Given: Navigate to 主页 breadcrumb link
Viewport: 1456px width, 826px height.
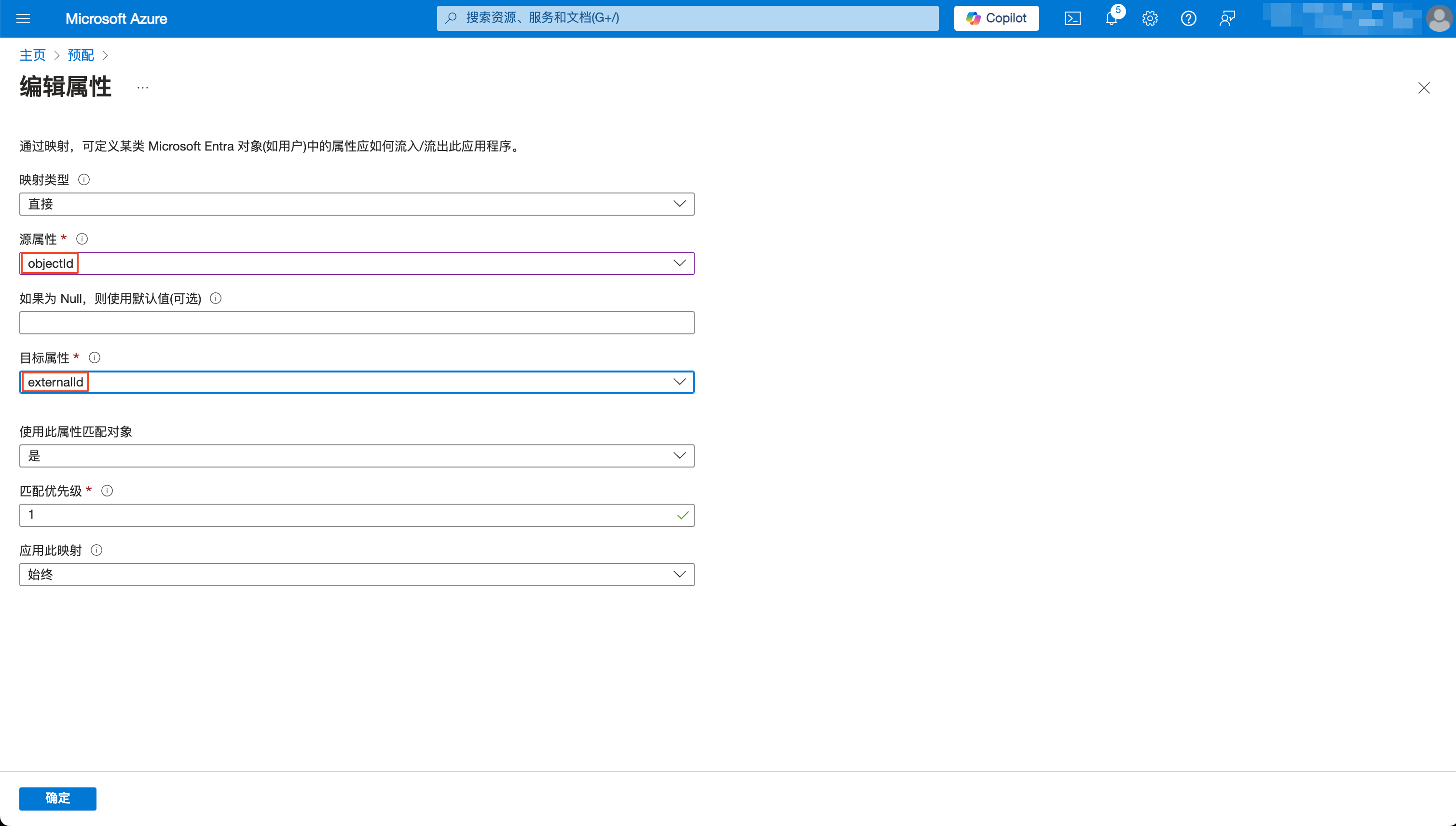Looking at the screenshot, I should point(32,55).
